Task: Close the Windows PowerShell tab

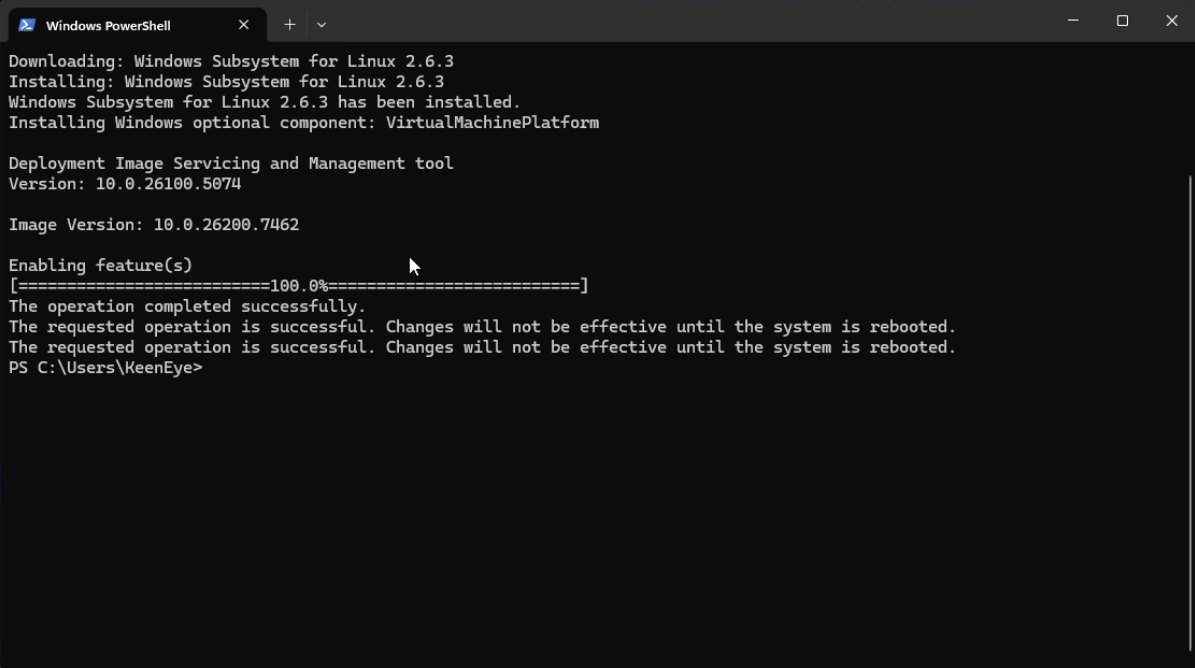Action: [x=243, y=25]
